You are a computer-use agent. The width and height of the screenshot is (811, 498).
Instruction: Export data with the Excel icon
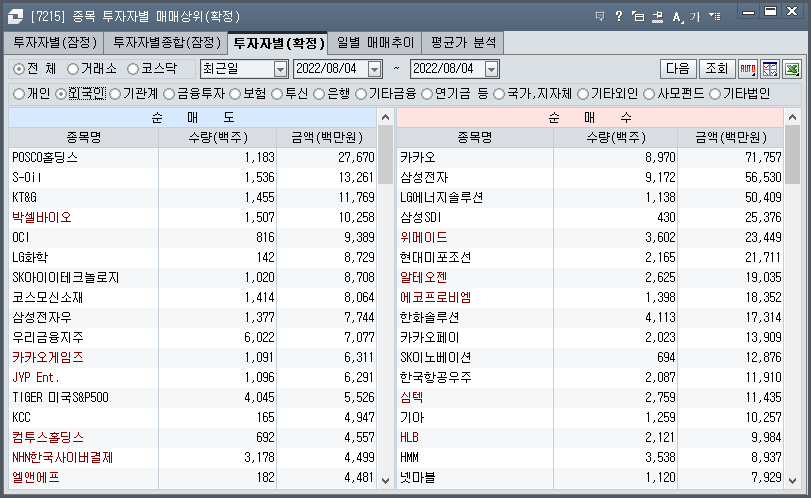click(x=792, y=69)
